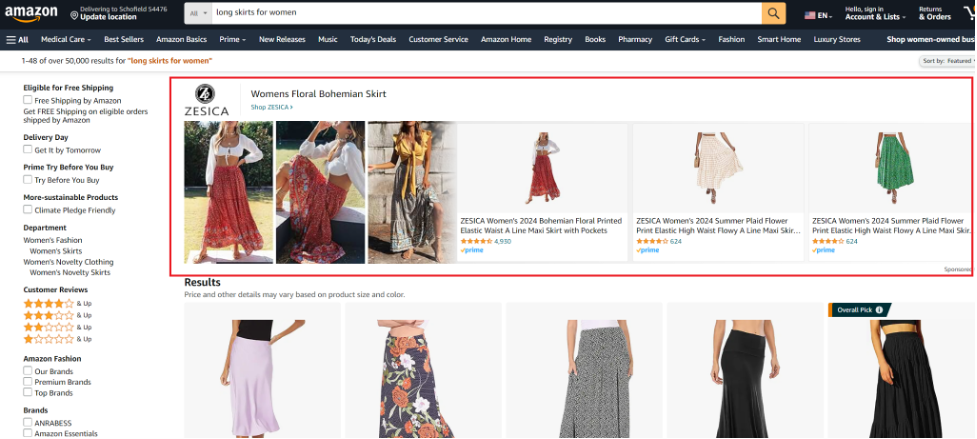Enable Try Before You Buy checkbox
This screenshot has height=439, width=977.
coord(27,179)
